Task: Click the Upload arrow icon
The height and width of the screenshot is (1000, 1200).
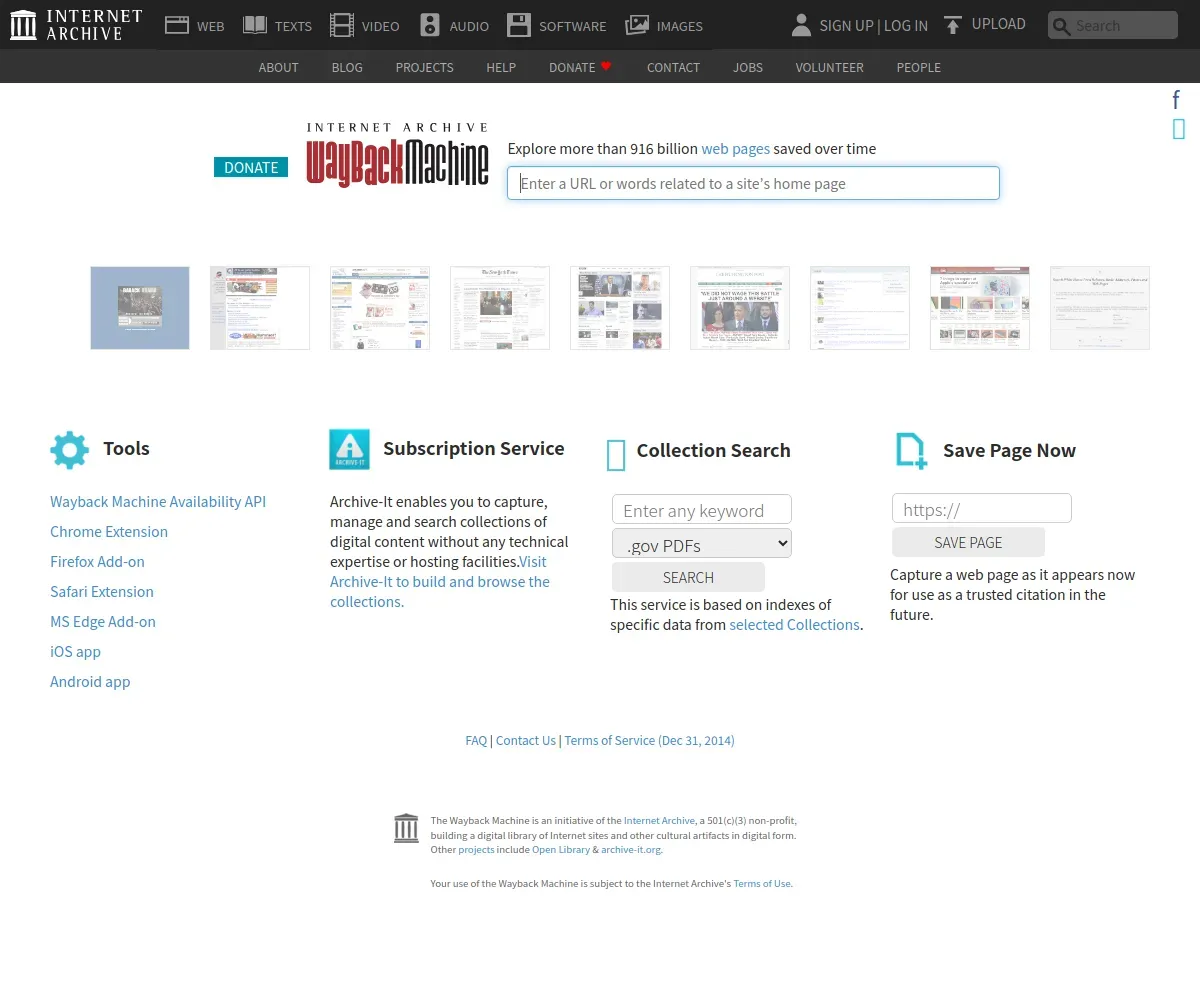Action: click(953, 25)
